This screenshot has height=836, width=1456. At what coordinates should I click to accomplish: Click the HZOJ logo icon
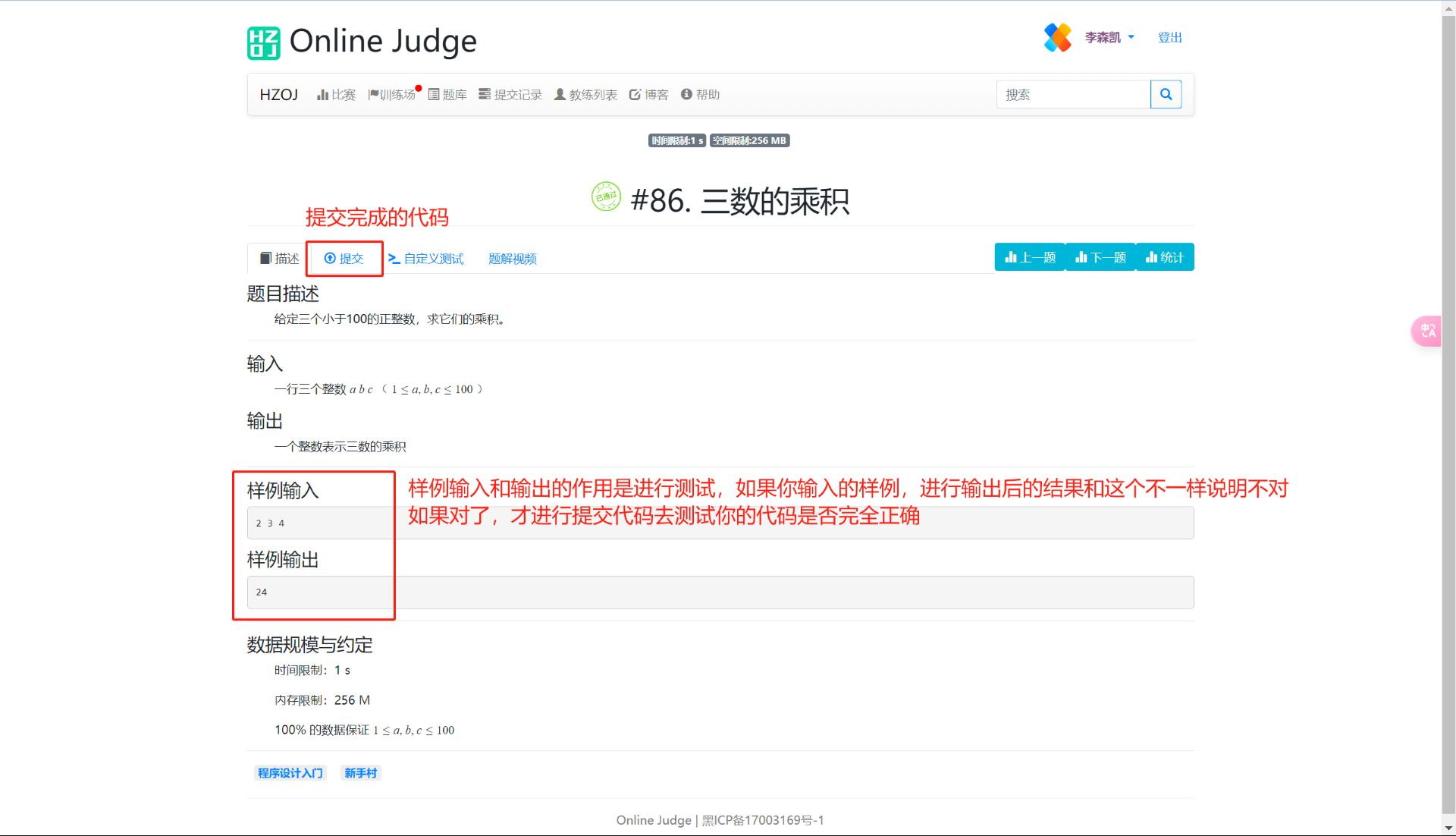tap(263, 42)
